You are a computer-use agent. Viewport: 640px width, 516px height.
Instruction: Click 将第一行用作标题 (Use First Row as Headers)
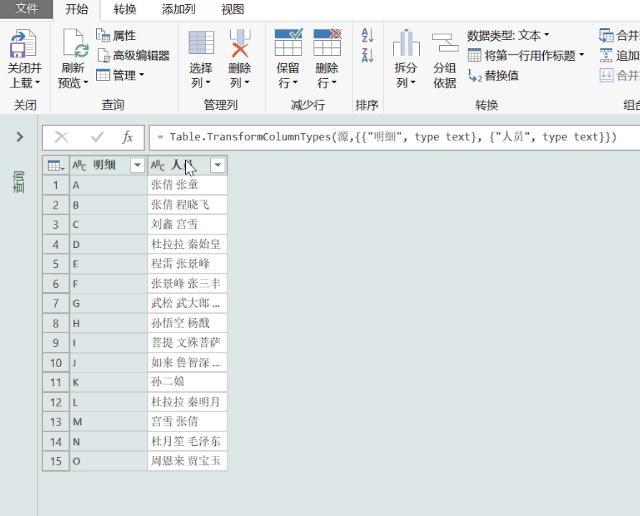(x=526, y=55)
